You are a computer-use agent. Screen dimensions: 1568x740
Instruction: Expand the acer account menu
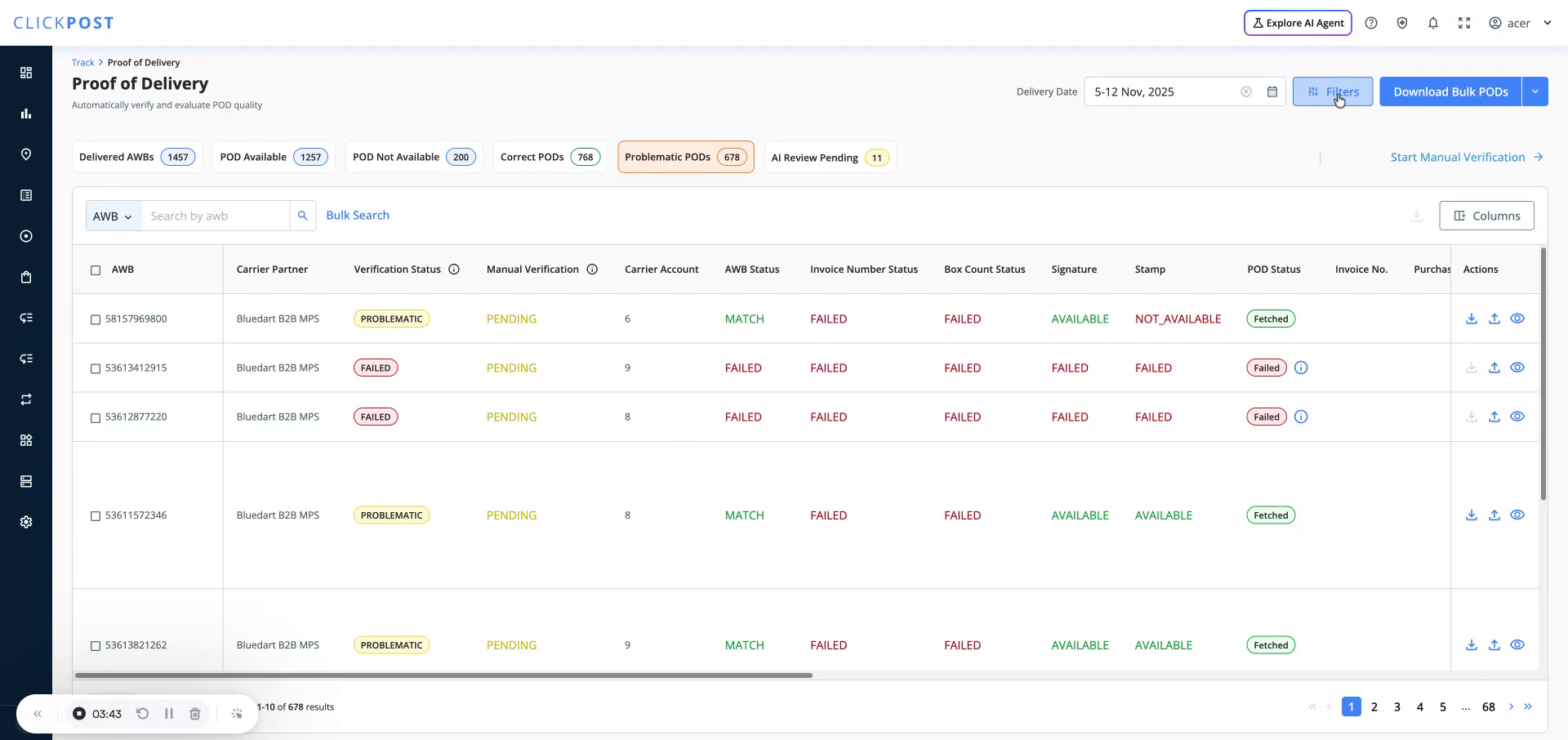tap(1547, 22)
